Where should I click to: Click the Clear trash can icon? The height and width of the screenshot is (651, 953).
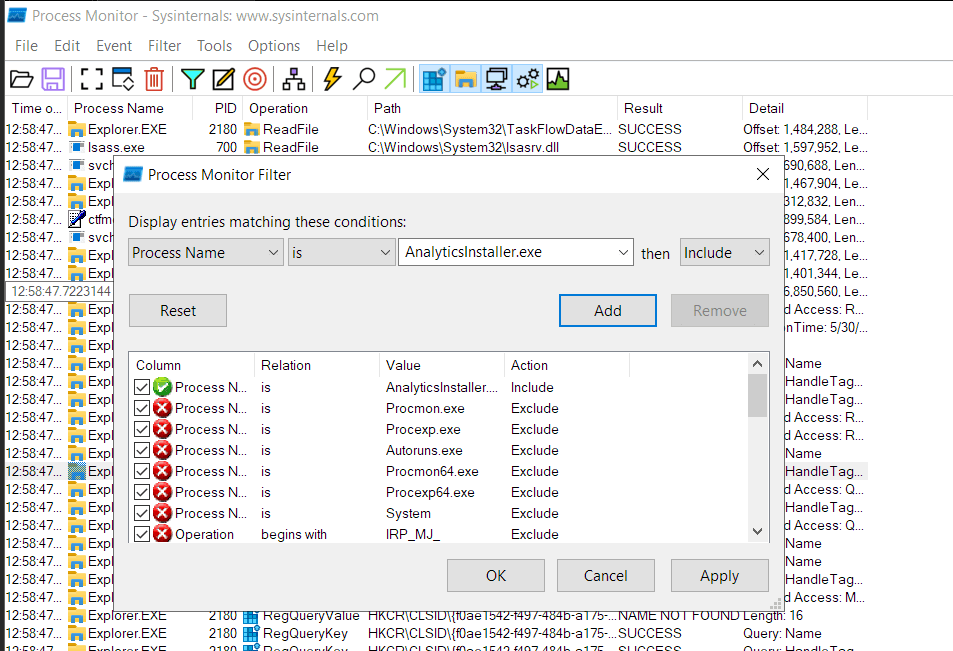(x=154, y=79)
